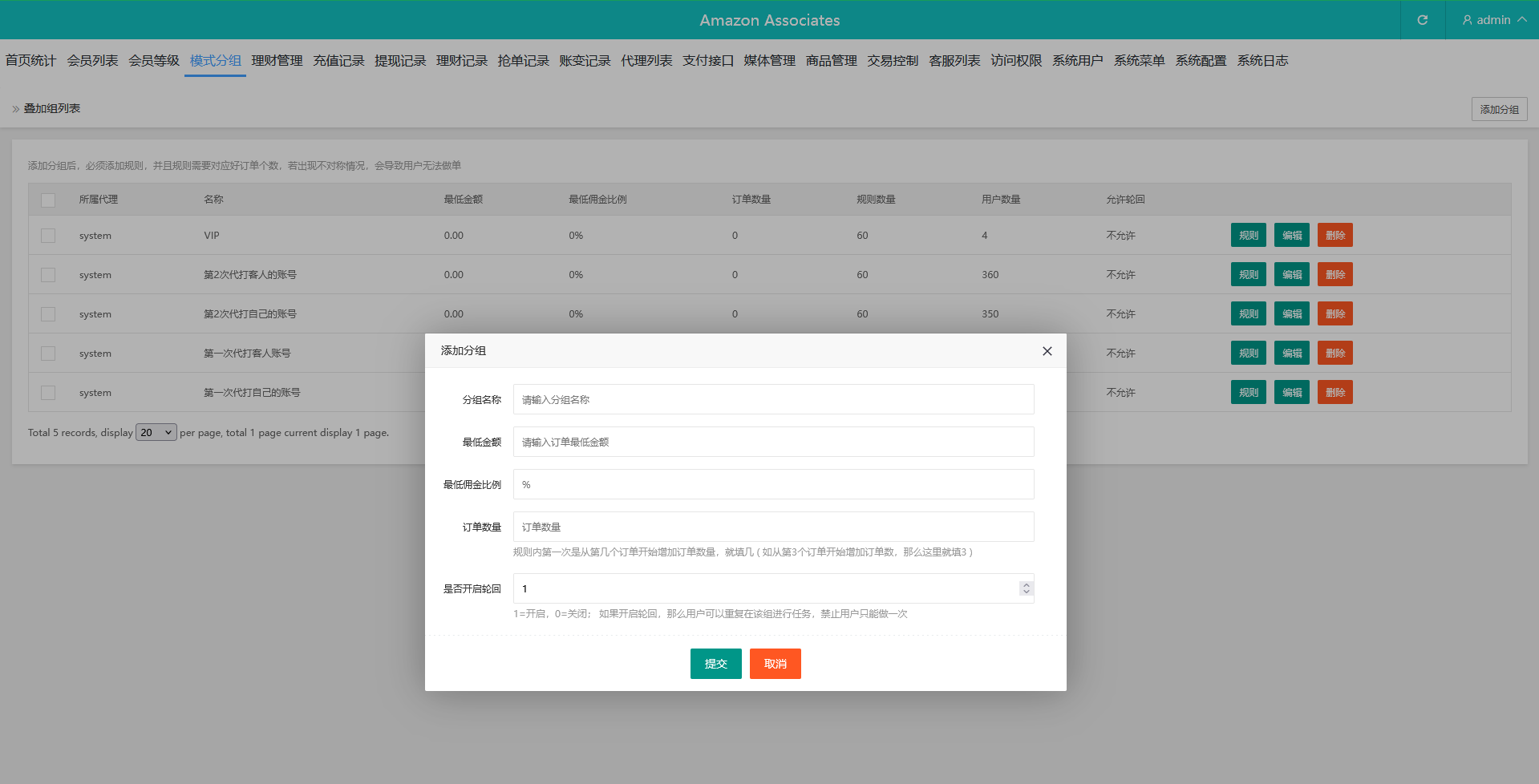Image resolution: width=1539 pixels, height=784 pixels.
Task: Click the 添加分组 button at top right
Action: pos(1499,109)
